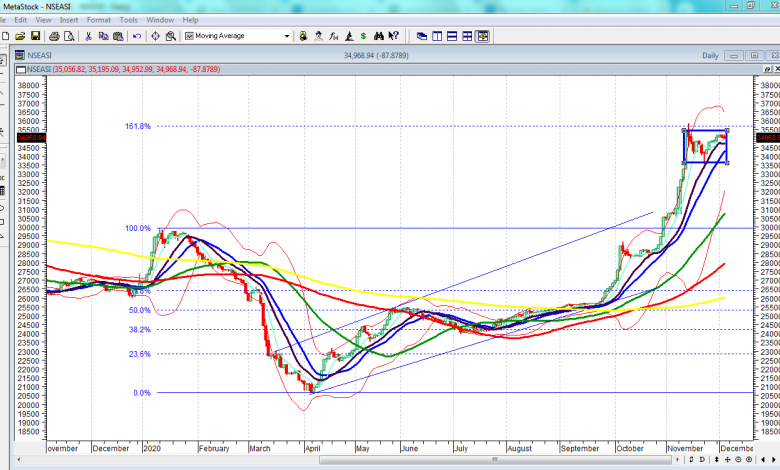Viewport: 780px width, 470px height.
Task: Click the Print icon in toolbar
Action: point(53,36)
